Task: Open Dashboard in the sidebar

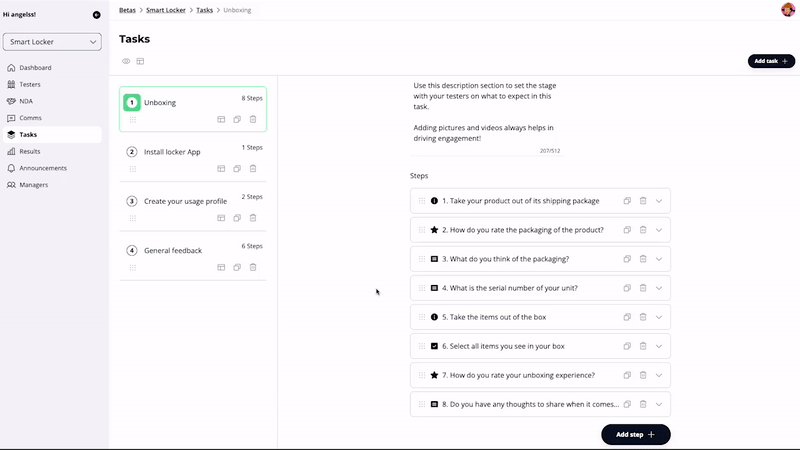Action: pos(52,68)
